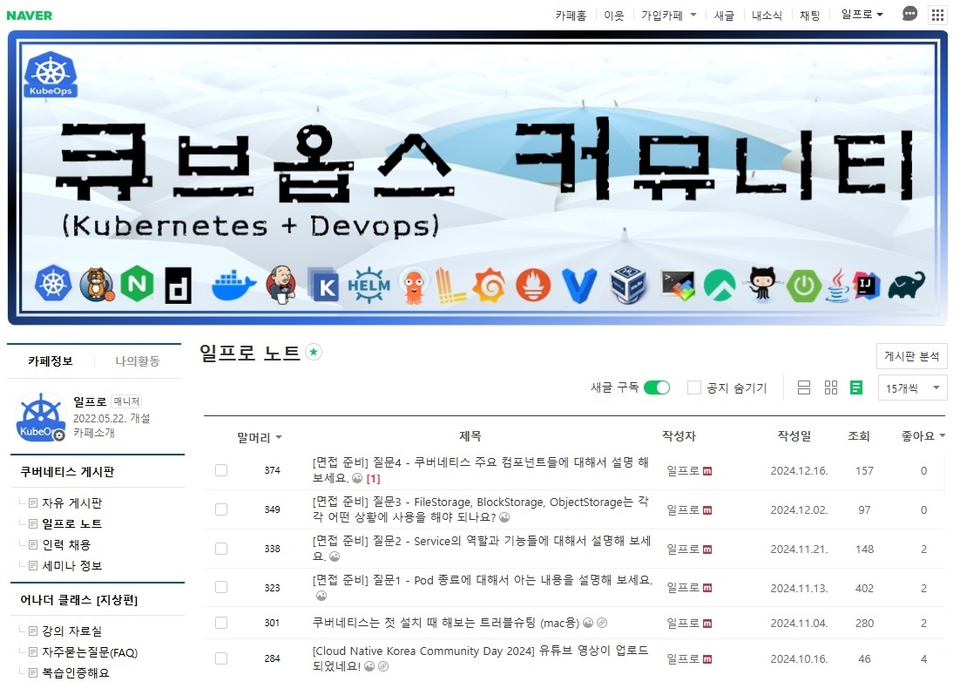Click the favorite star next to 일프로 노트
The height and width of the screenshot is (687, 960).
click(x=313, y=352)
